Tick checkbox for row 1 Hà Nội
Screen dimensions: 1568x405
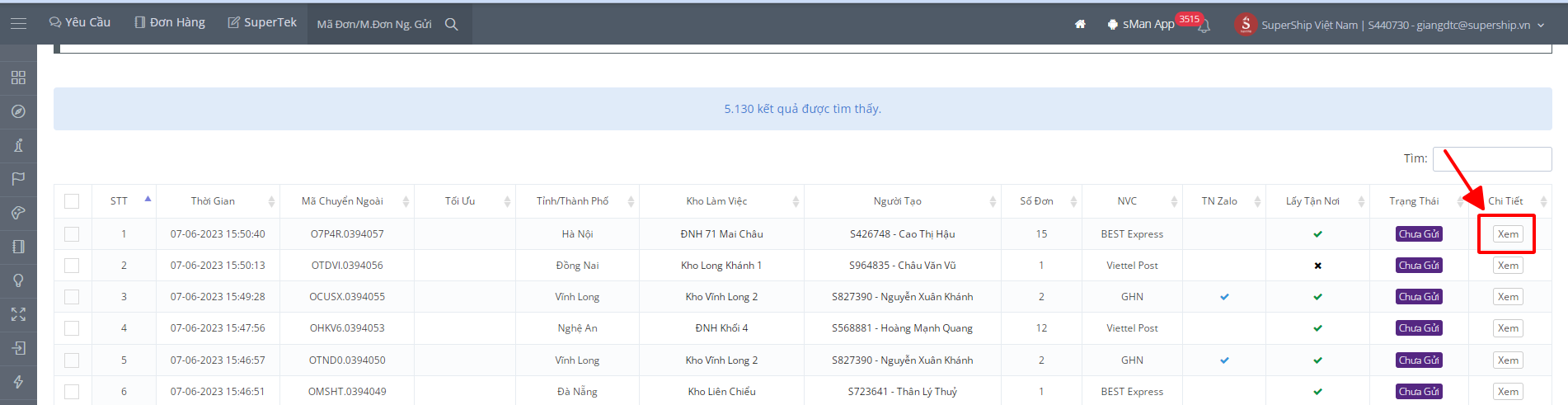click(72, 234)
